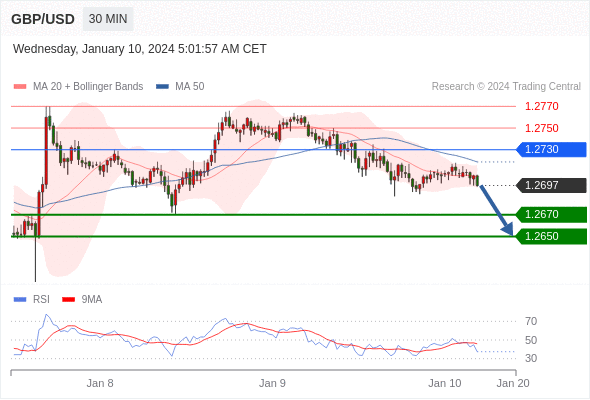Click the green 1.2670 support tag
Viewport: 590px width, 400px height.
551,214
